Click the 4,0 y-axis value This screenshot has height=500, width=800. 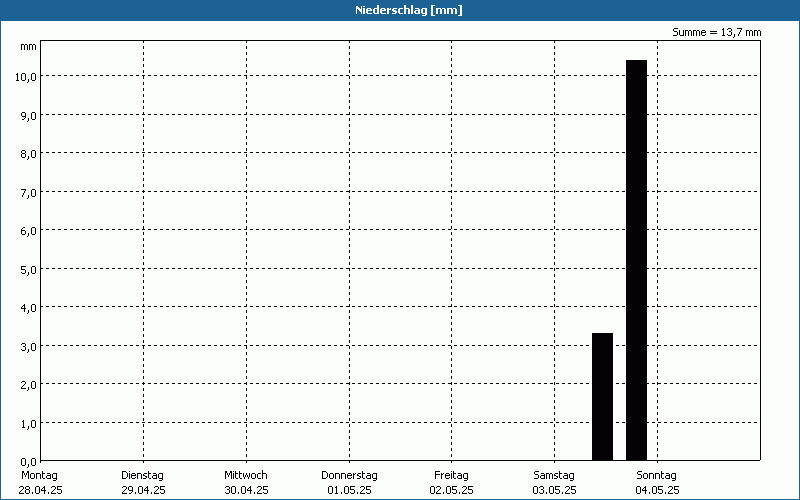click(28, 308)
